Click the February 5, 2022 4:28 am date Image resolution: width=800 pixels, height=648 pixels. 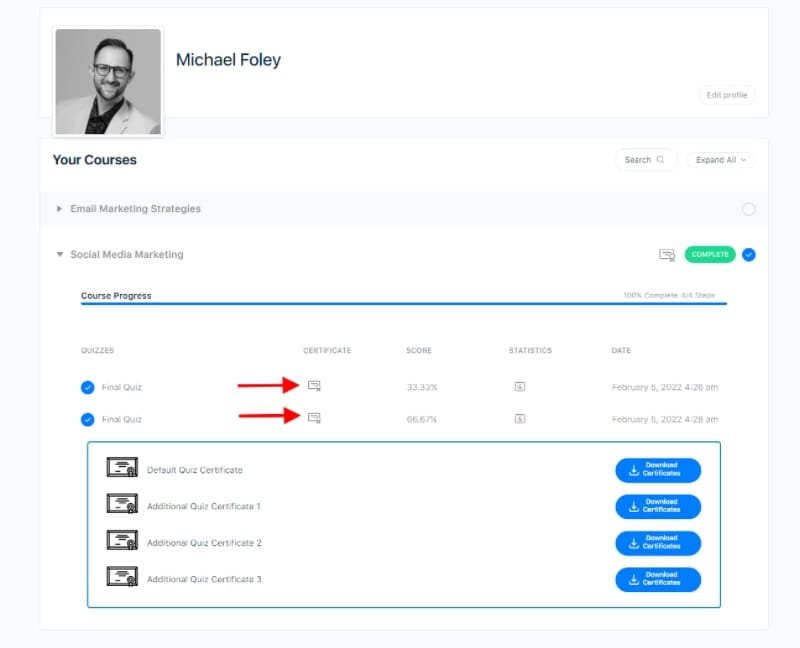[x=665, y=419]
